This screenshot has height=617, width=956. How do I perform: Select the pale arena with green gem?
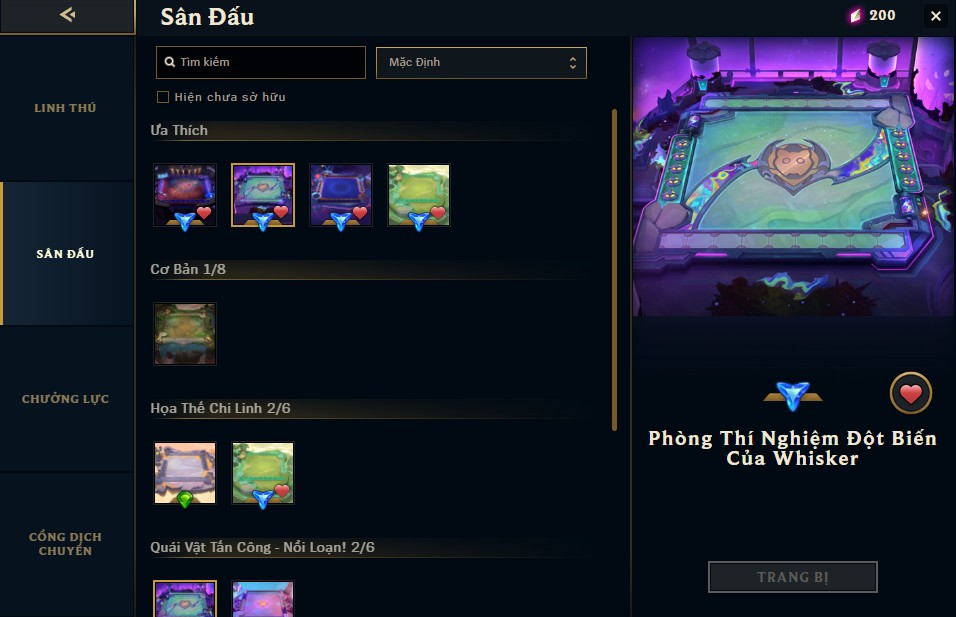(185, 473)
